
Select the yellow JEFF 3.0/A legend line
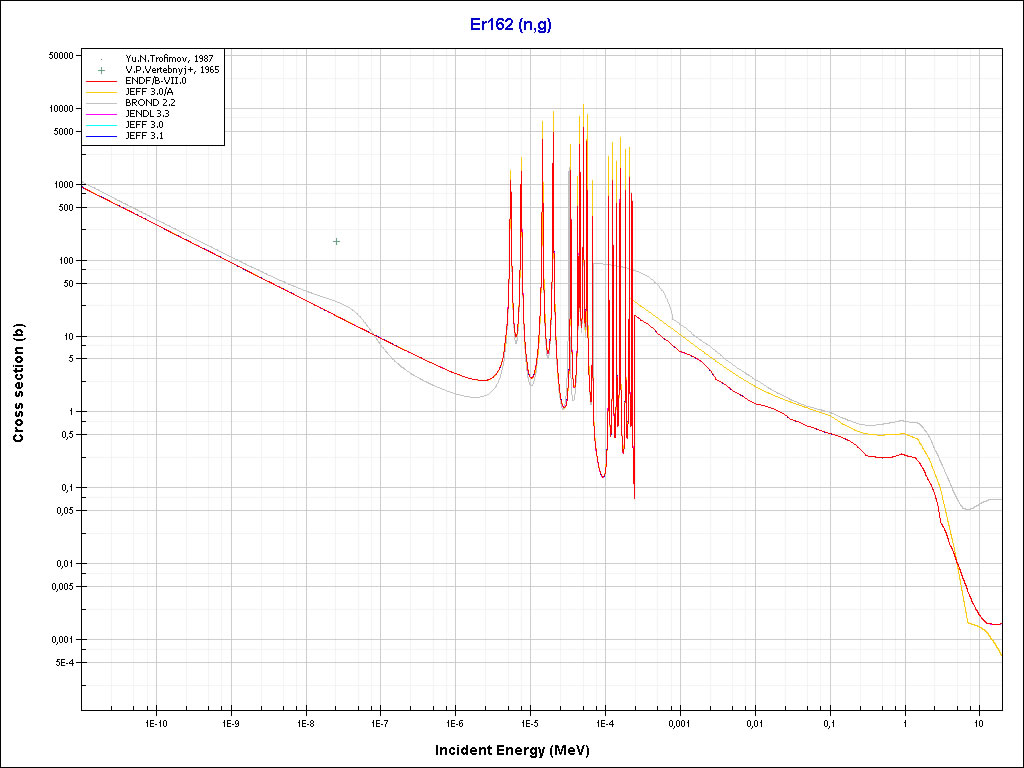pyautogui.click(x=102, y=92)
